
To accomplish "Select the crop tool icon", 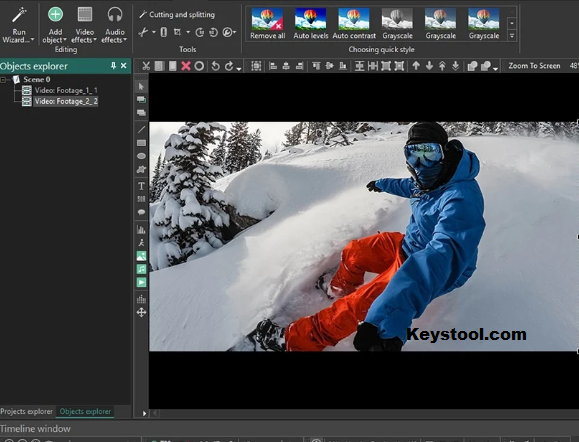I will pyautogui.click(x=177, y=32).
